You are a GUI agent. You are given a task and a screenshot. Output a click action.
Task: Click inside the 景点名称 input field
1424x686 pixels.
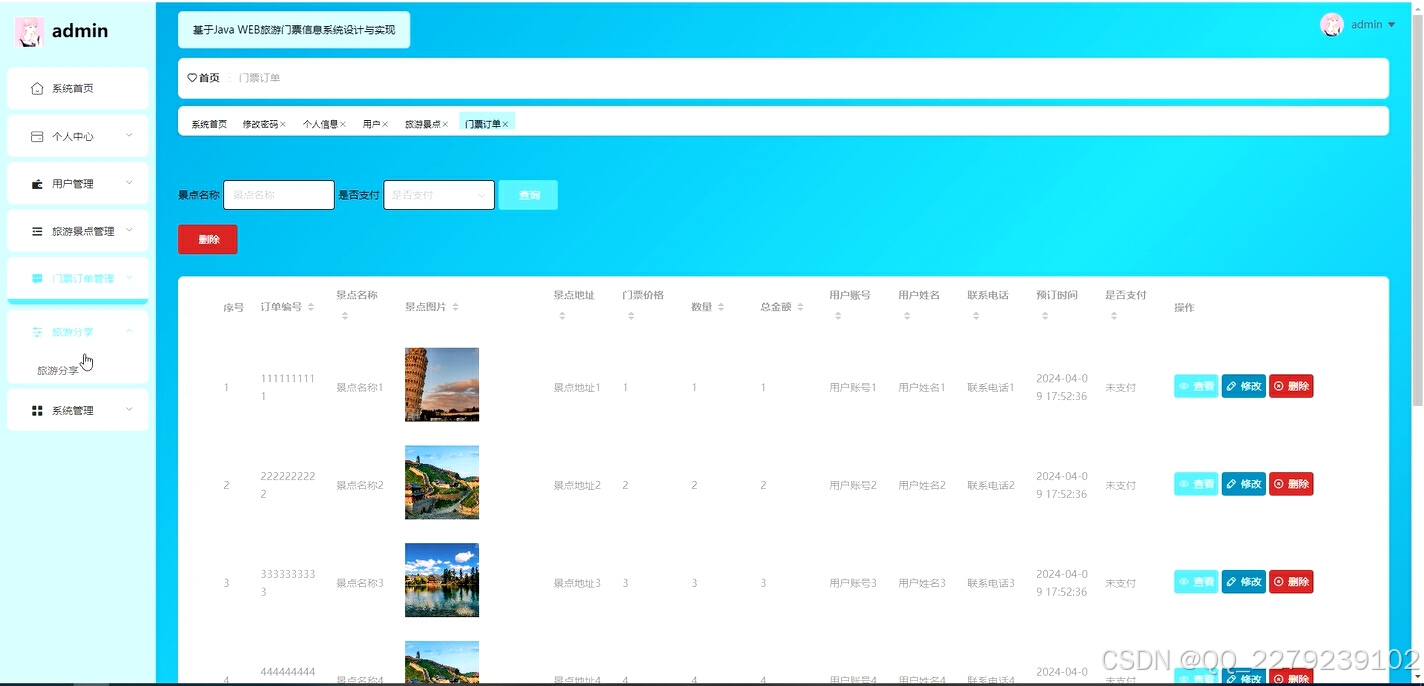click(278, 195)
